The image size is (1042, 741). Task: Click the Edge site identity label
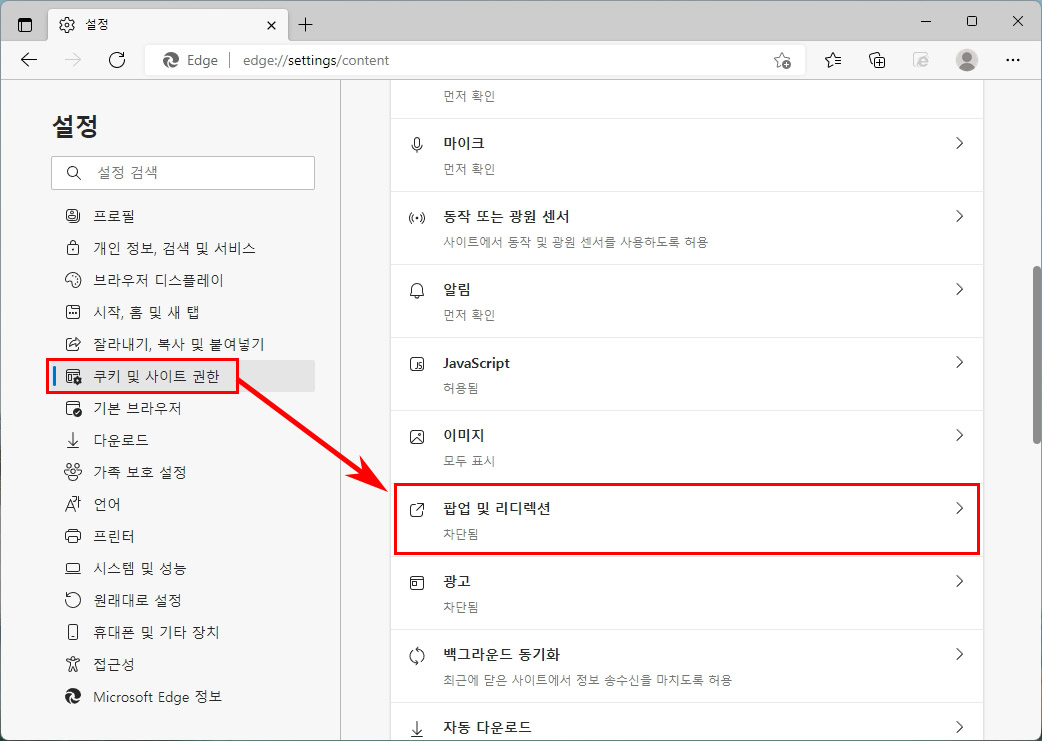(191, 60)
